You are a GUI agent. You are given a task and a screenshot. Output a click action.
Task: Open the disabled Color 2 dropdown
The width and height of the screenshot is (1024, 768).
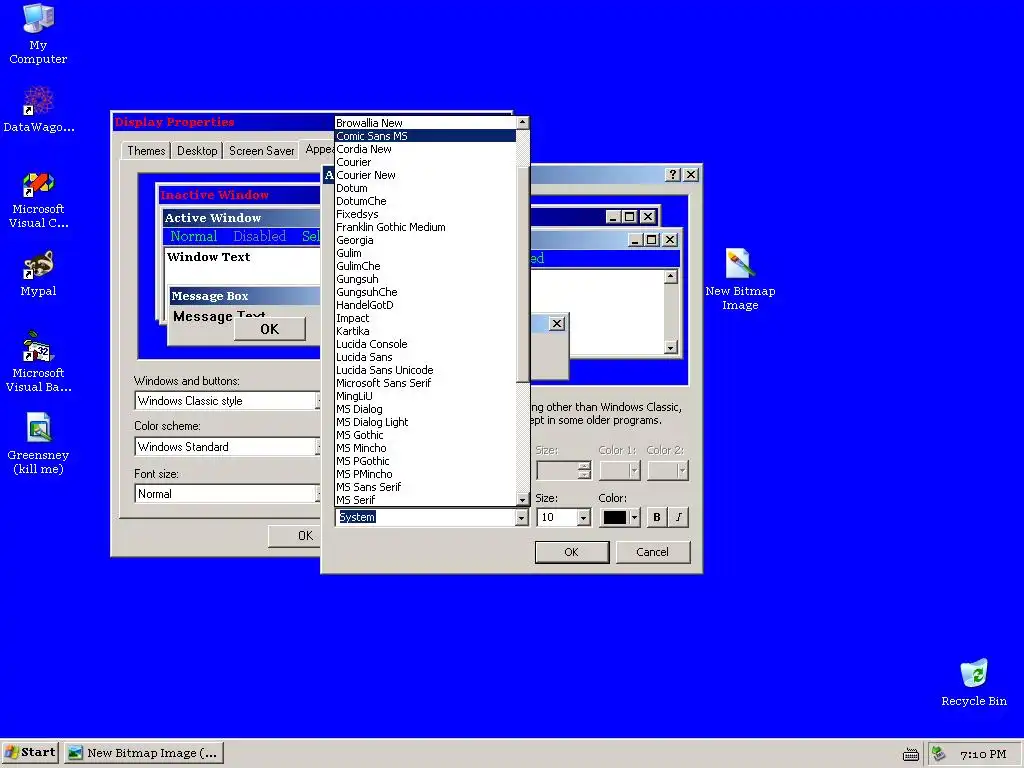click(x=667, y=470)
